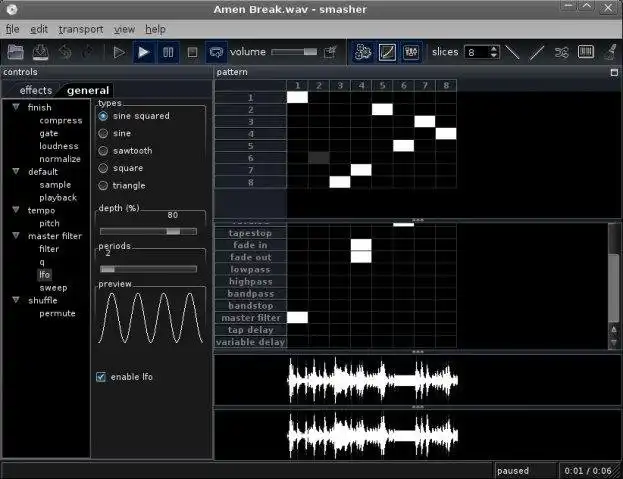Click the gears icon in the toolbar

(x=362, y=52)
